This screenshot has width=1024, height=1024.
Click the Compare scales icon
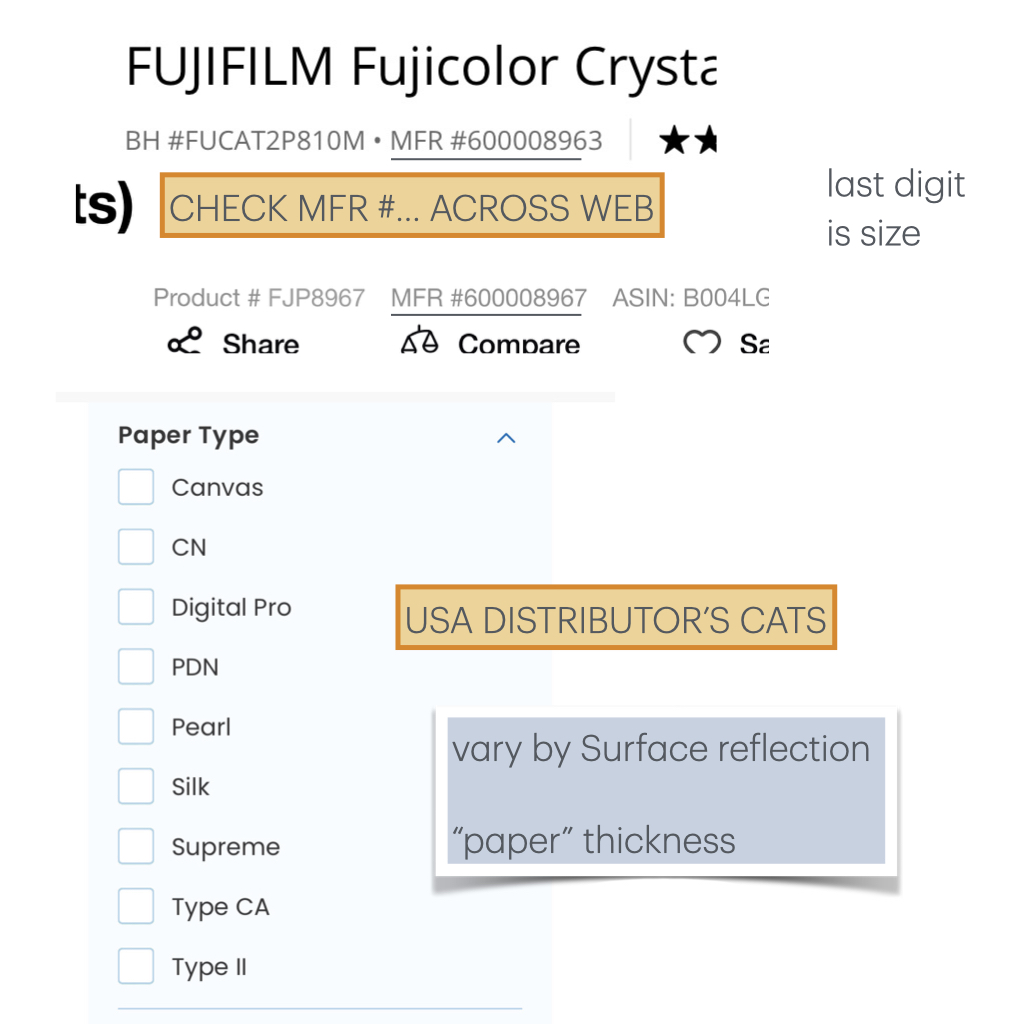click(x=419, y=341)
